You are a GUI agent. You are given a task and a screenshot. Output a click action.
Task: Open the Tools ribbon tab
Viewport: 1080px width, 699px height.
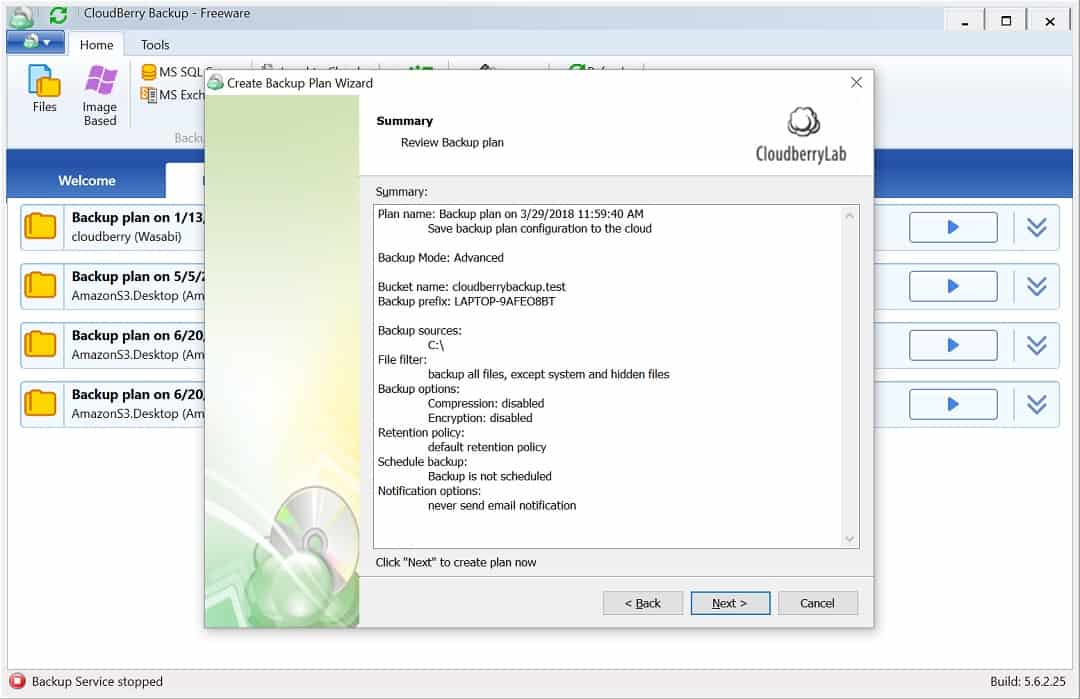pyautogui.click(x=155, y=45)
